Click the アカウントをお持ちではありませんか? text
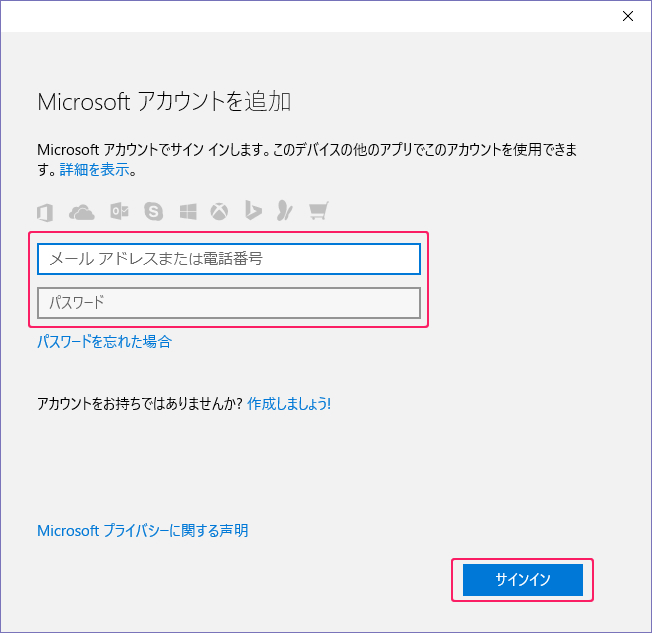Viewport: 652px width, 633px height. tap(140, 403)
